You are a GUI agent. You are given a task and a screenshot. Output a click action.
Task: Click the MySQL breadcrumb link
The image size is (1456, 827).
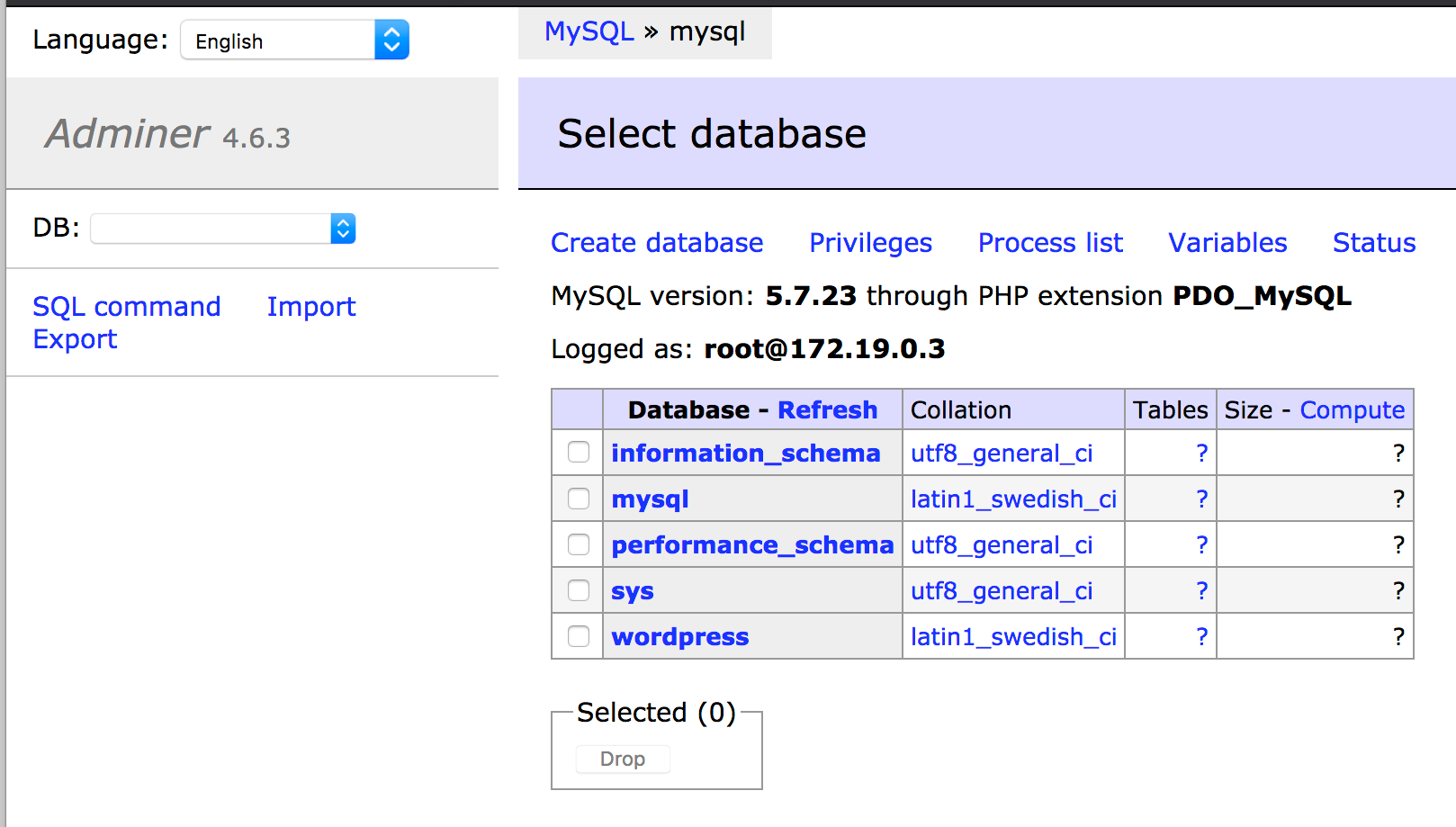[x=589, y=31]
